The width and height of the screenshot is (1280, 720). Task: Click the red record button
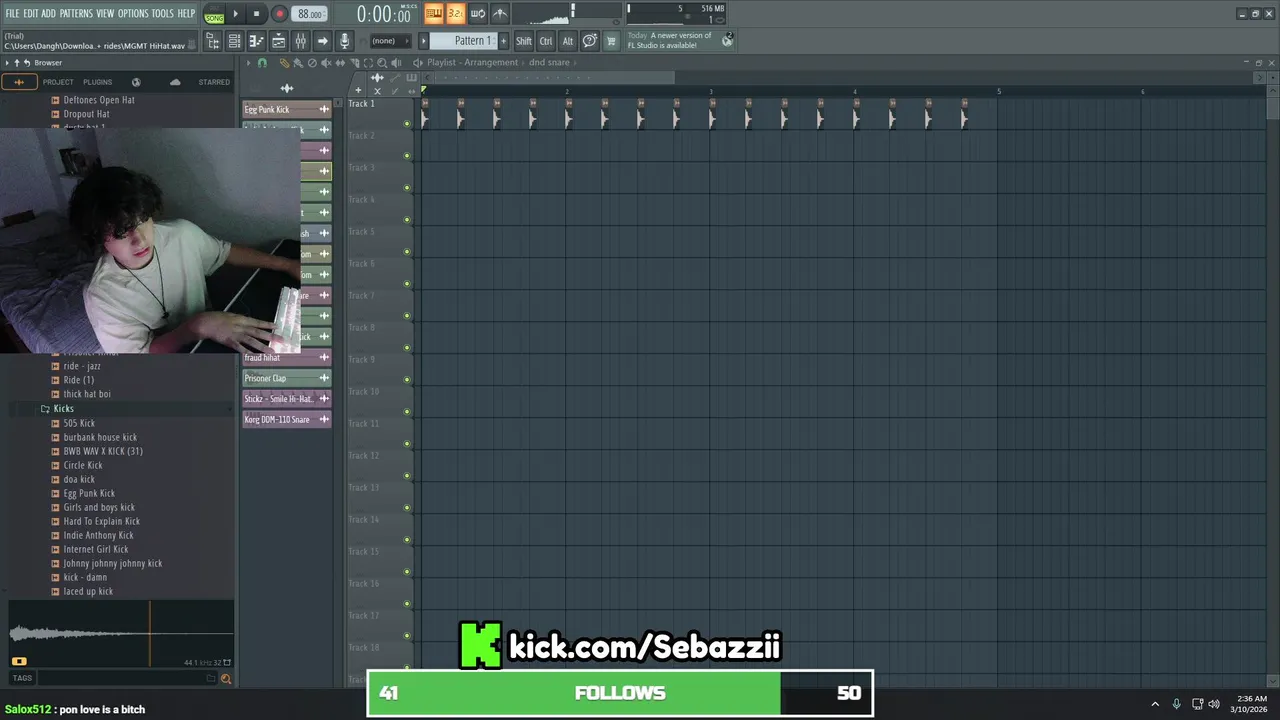click(279, 14)
